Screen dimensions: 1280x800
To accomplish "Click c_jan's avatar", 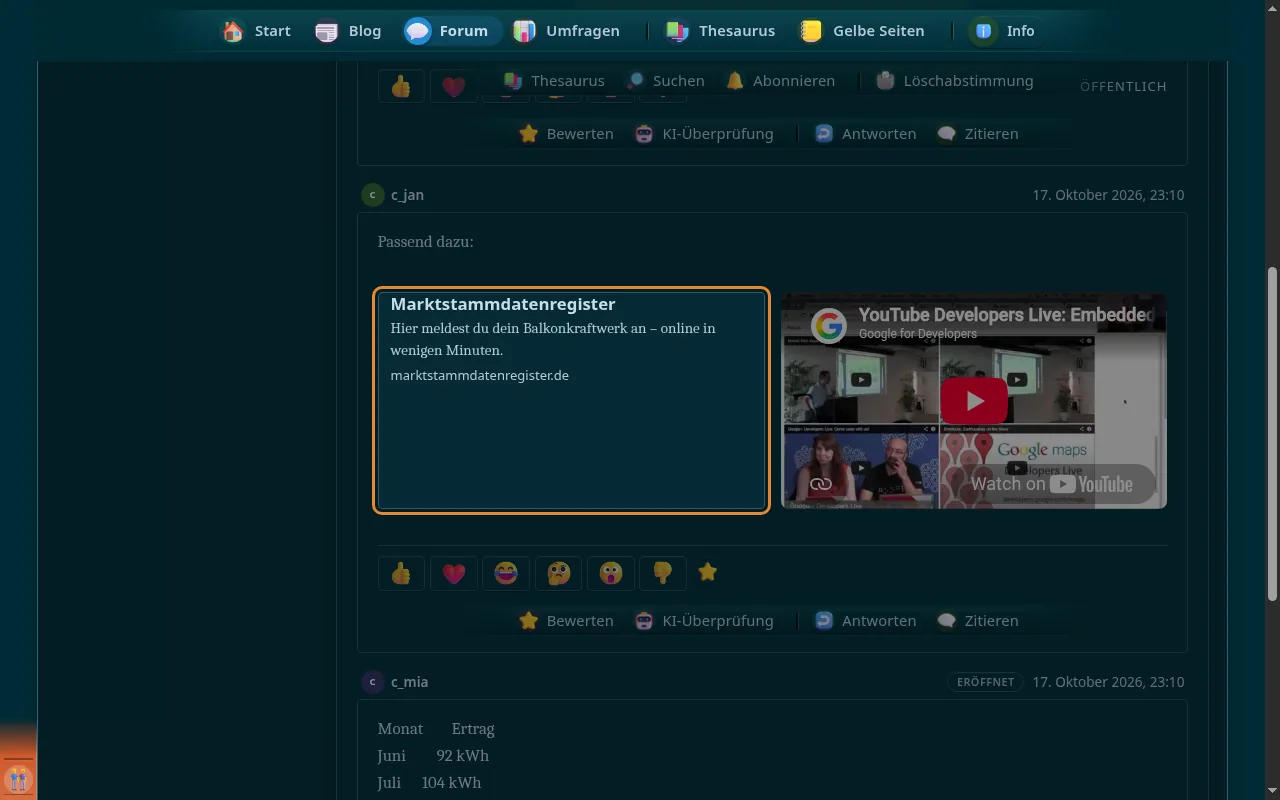I will 372,195.
